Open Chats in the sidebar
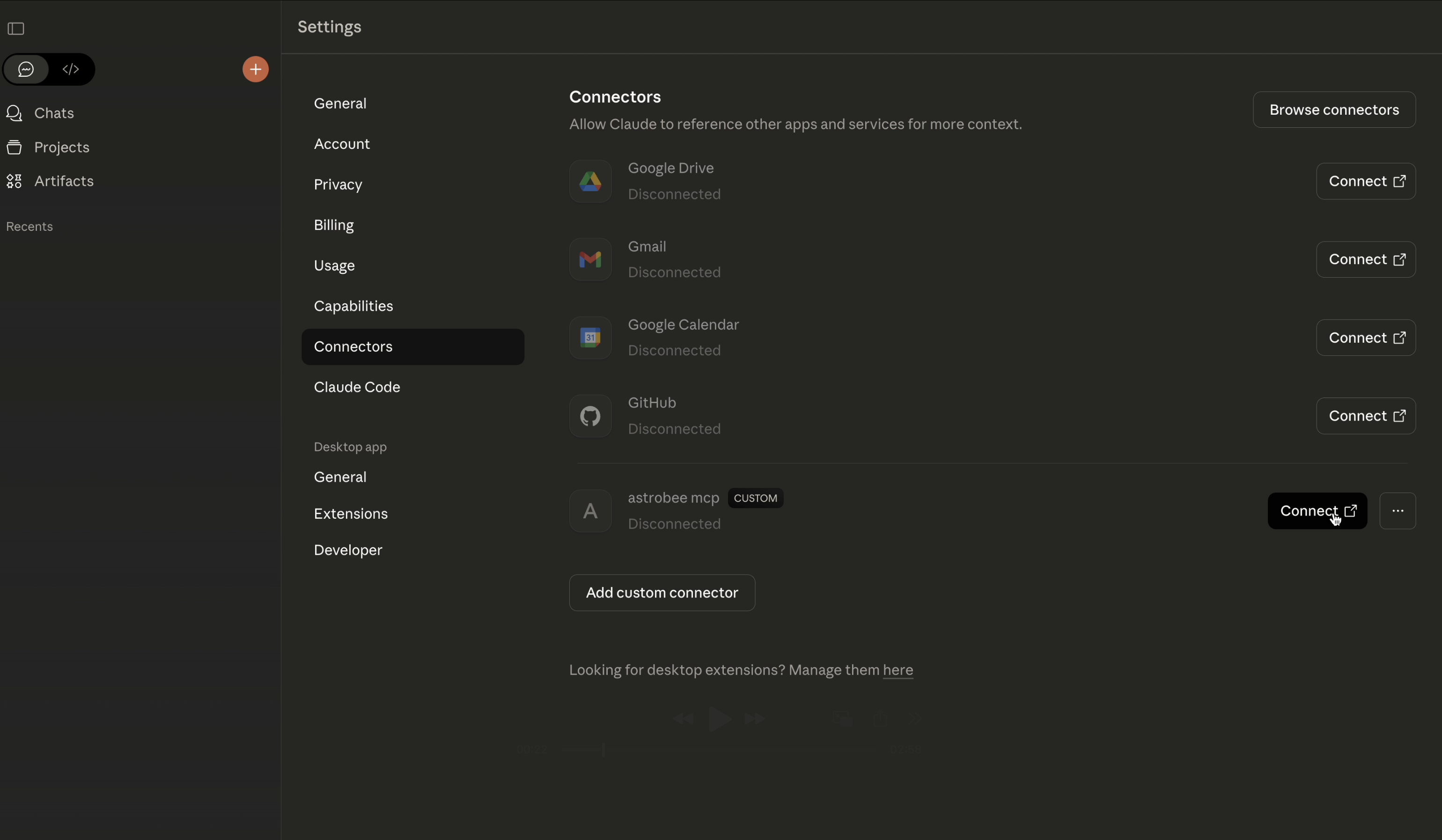 tap(54, 113)
